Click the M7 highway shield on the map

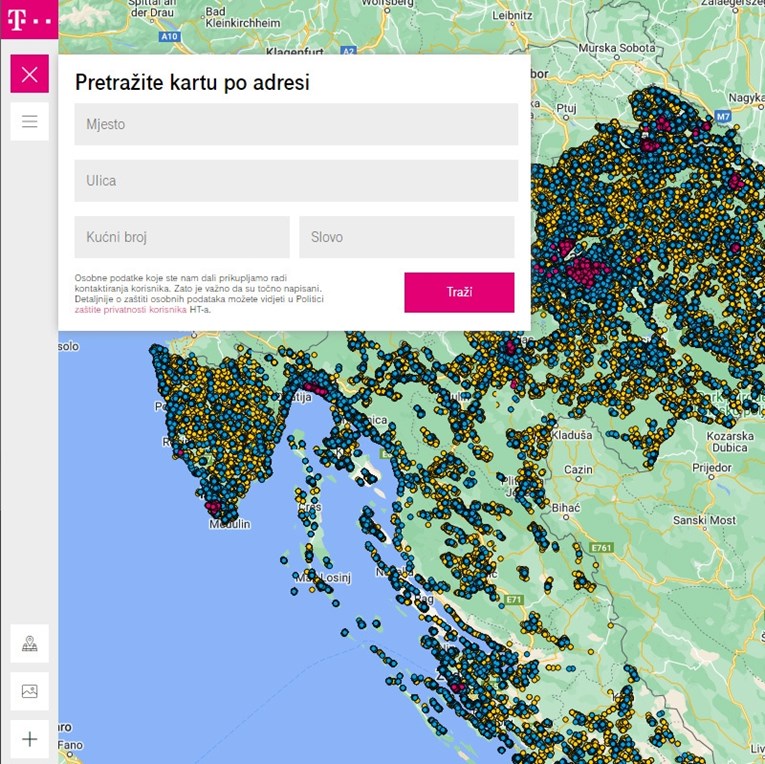pos(723,116)
